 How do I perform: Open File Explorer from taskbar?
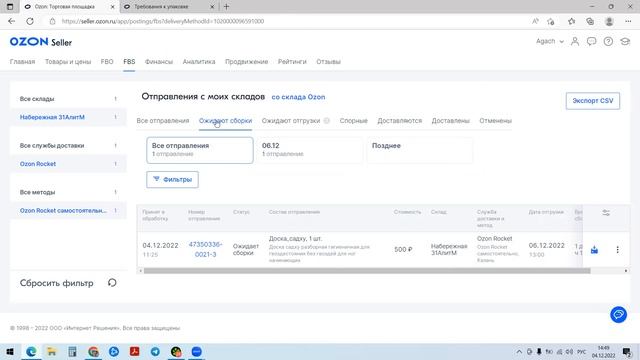click(x=51, y=351)
